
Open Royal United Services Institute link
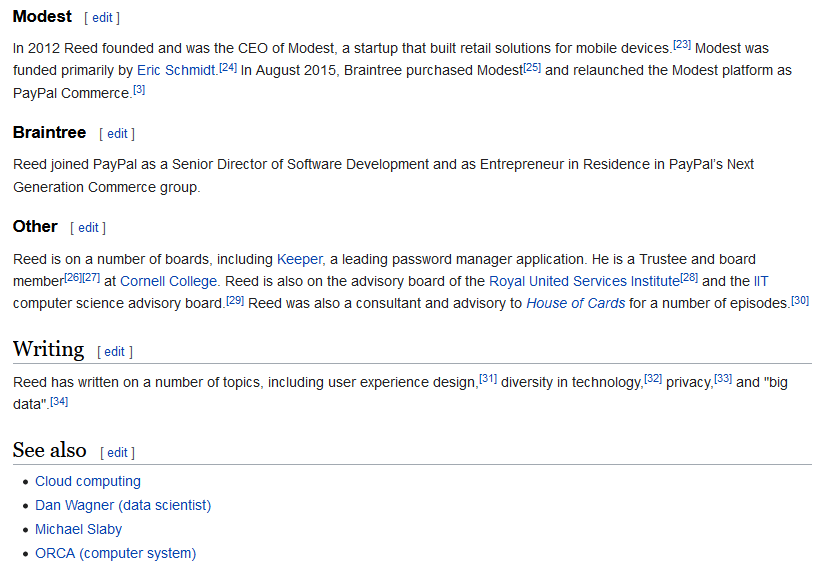pos(584,282)
